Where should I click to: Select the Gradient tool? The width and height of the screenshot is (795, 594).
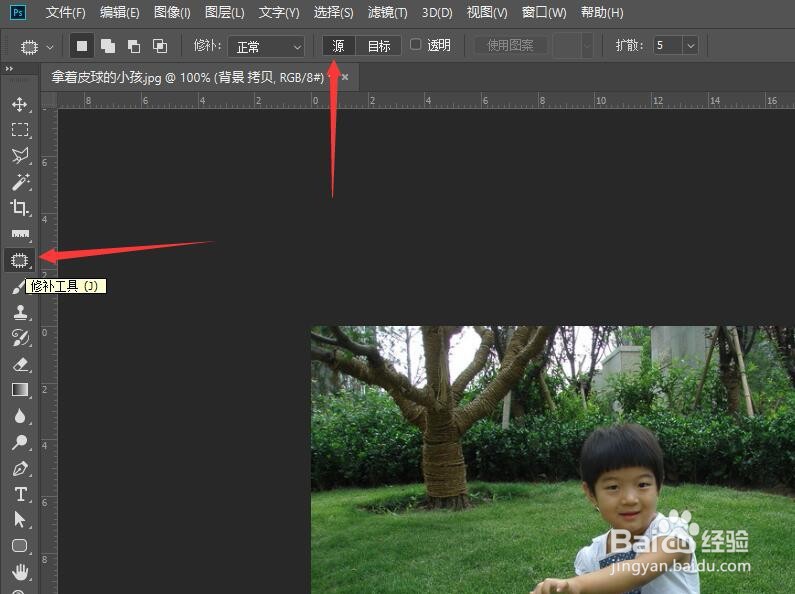(20, 390)
